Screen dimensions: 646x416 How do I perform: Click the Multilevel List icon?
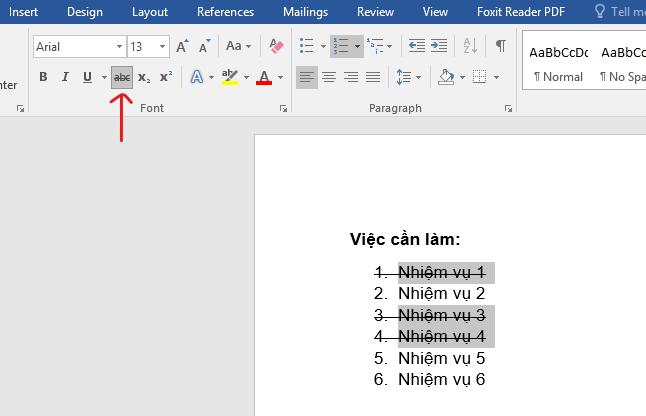[x=375, y=46]
